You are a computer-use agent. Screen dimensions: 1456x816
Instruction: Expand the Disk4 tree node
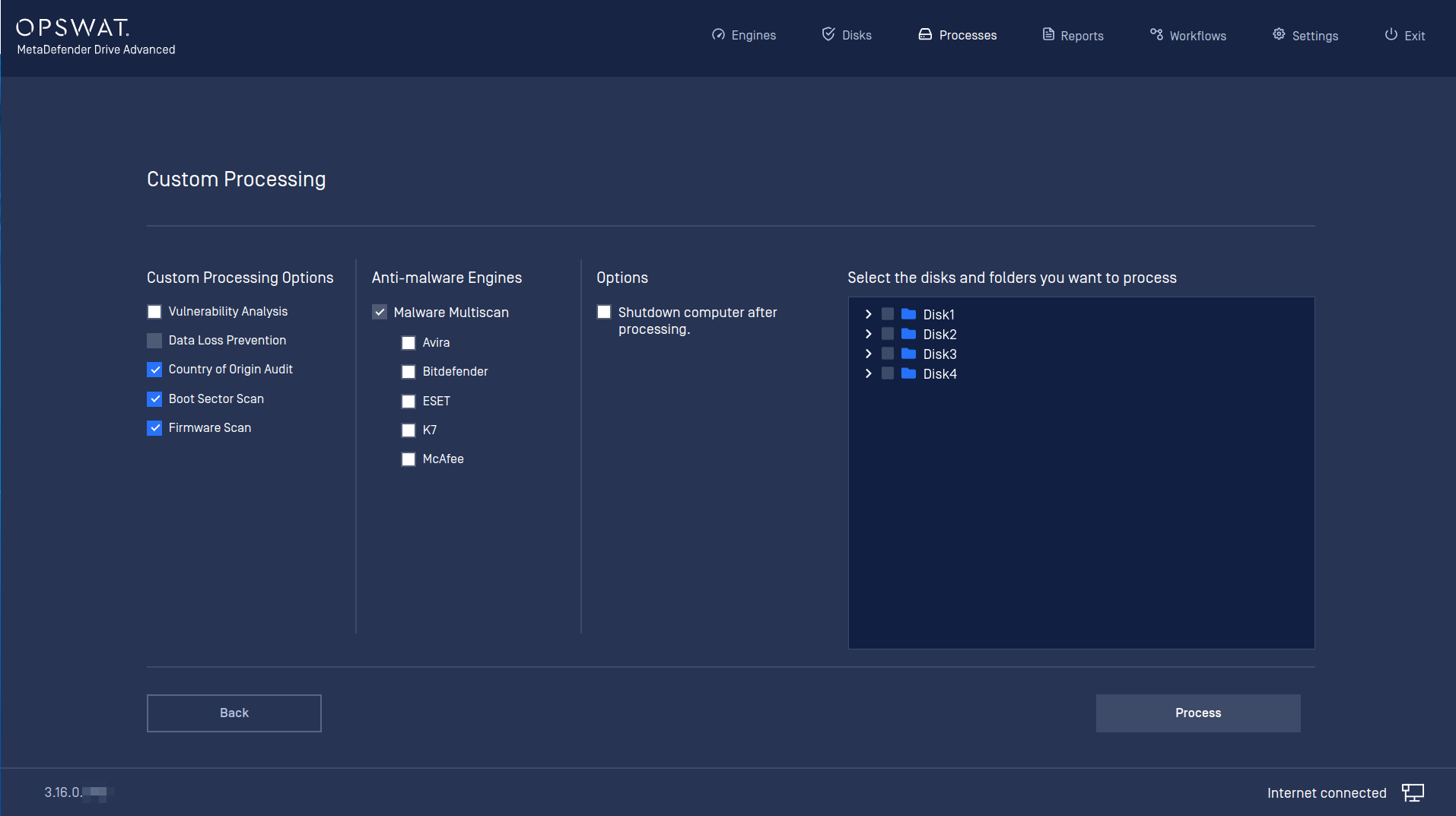pyautogui.click(x=868, y=373)
